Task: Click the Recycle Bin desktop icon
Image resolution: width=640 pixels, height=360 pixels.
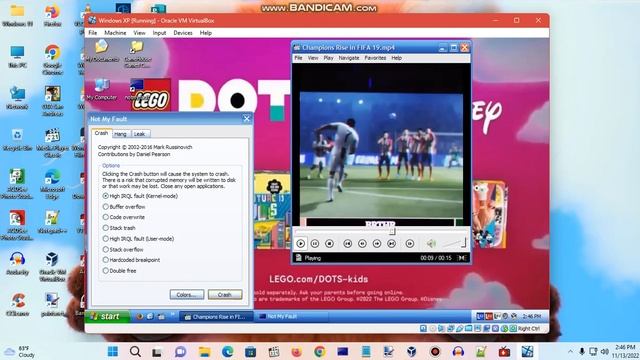Action: (x=18, y=140)
